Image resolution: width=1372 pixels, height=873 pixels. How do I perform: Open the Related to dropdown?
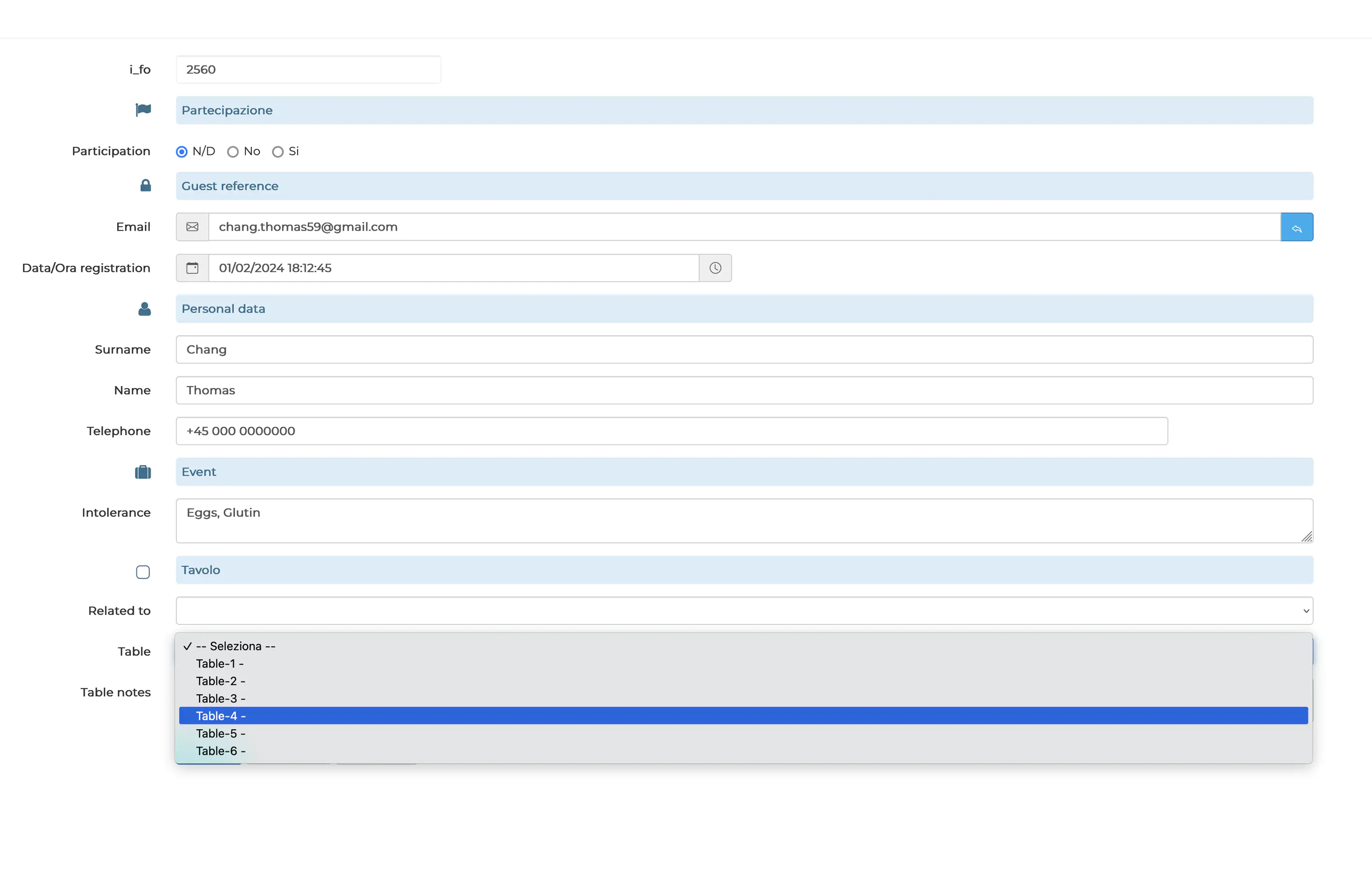point(745,611)
